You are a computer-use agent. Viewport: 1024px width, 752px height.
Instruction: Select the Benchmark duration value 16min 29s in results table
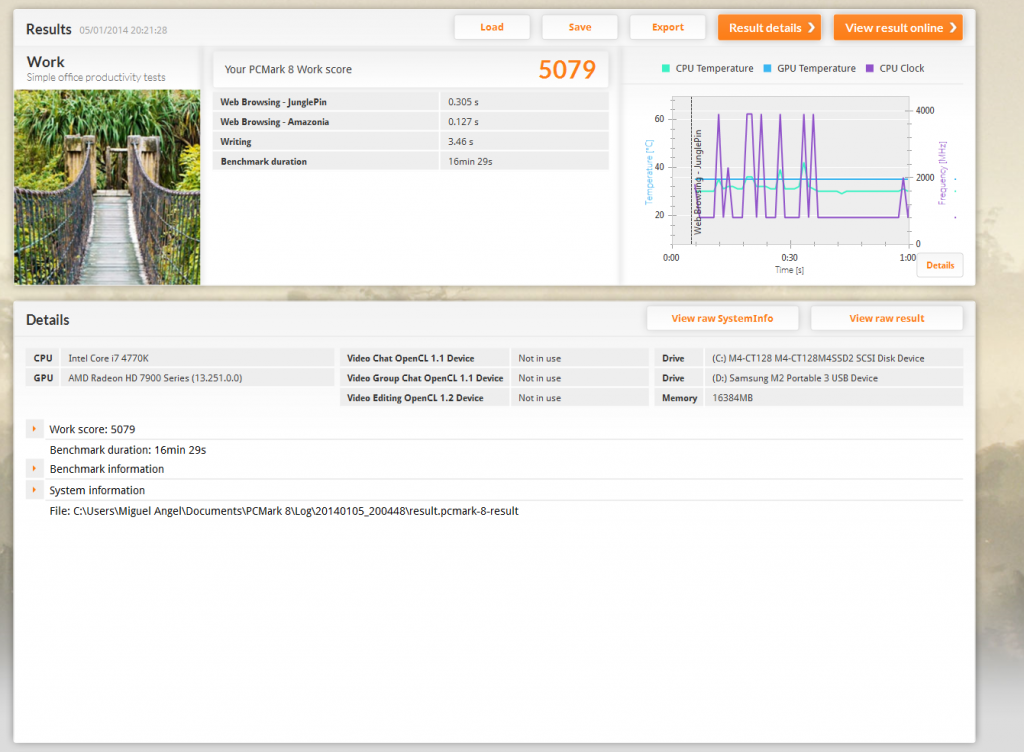tap(470, 161)
